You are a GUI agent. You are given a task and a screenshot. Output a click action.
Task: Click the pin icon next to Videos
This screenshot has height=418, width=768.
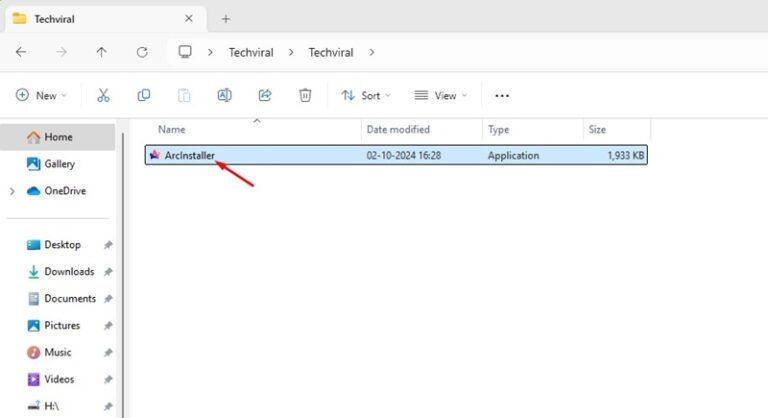point(108,380)
